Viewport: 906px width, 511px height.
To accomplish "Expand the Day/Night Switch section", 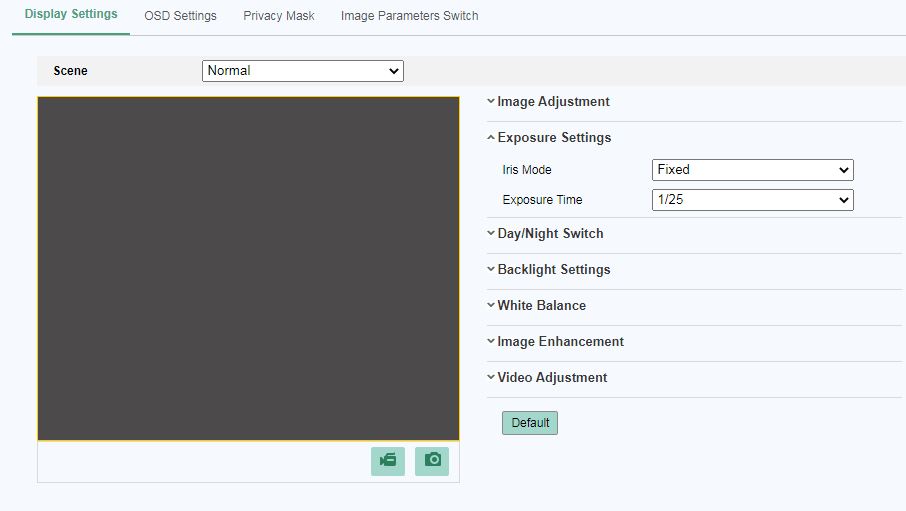I will (550, 234).
